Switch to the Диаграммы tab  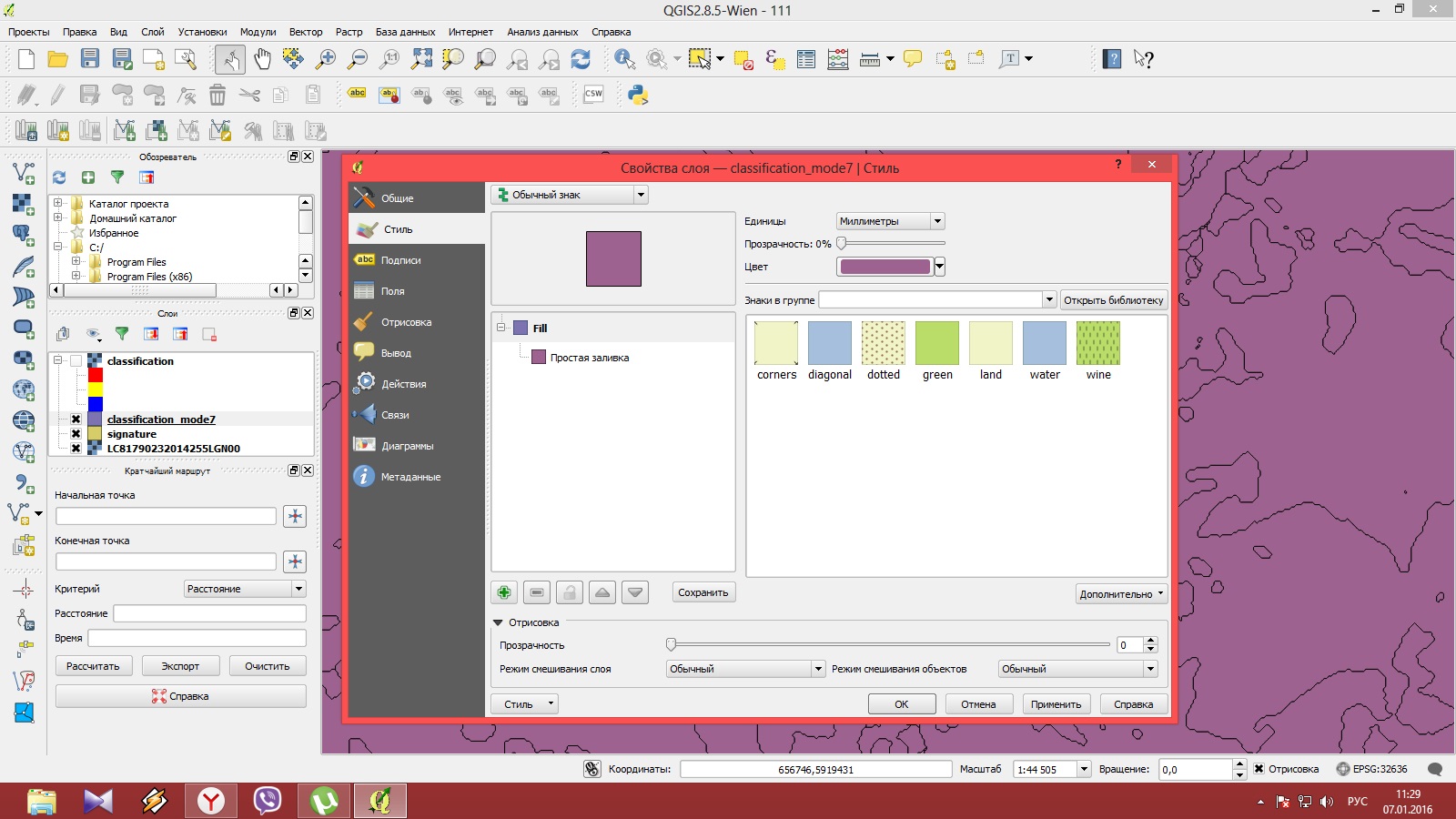coord(417,445)
